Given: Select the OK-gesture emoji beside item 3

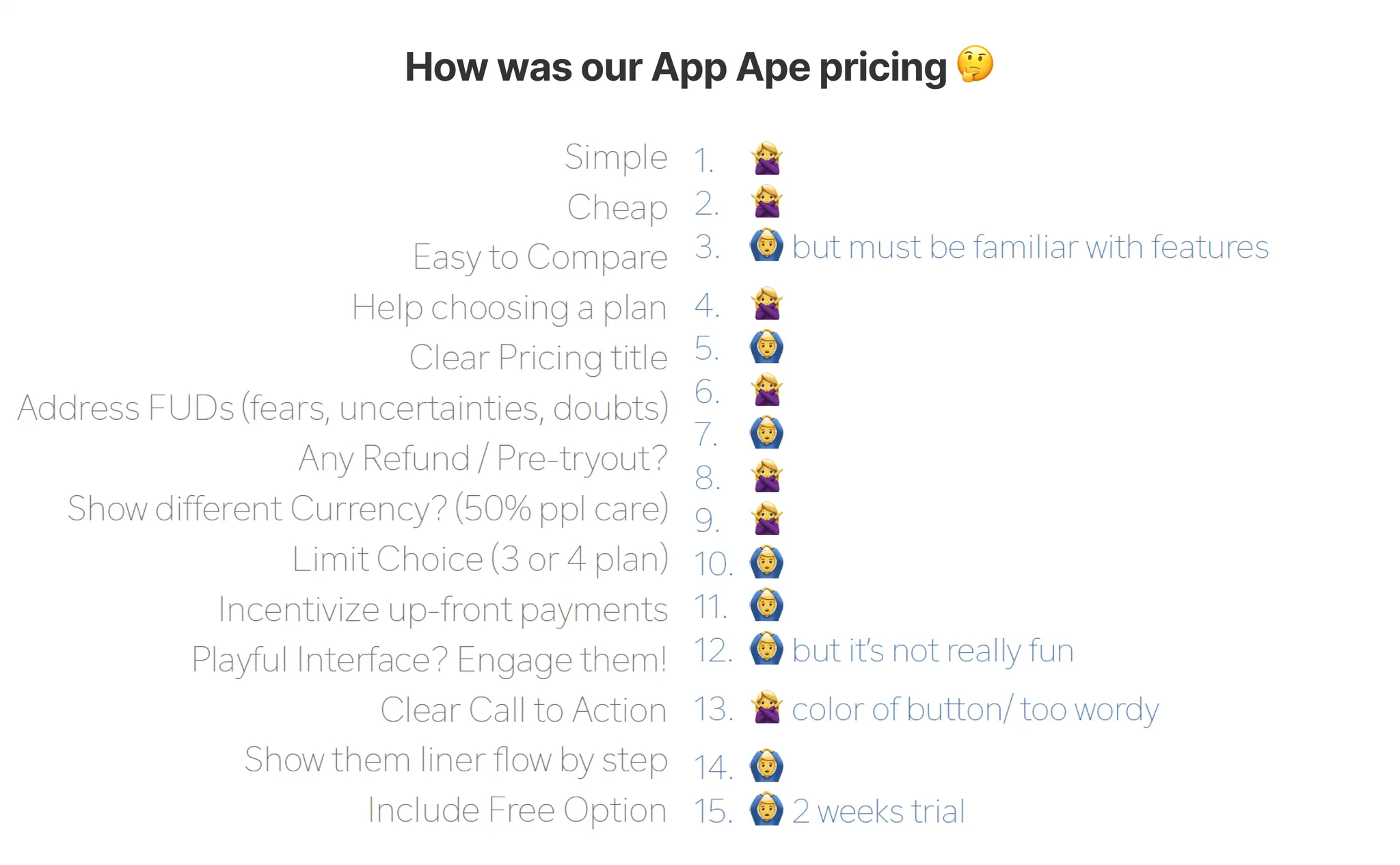Looking at the screenshot, I should click(767, 245).
